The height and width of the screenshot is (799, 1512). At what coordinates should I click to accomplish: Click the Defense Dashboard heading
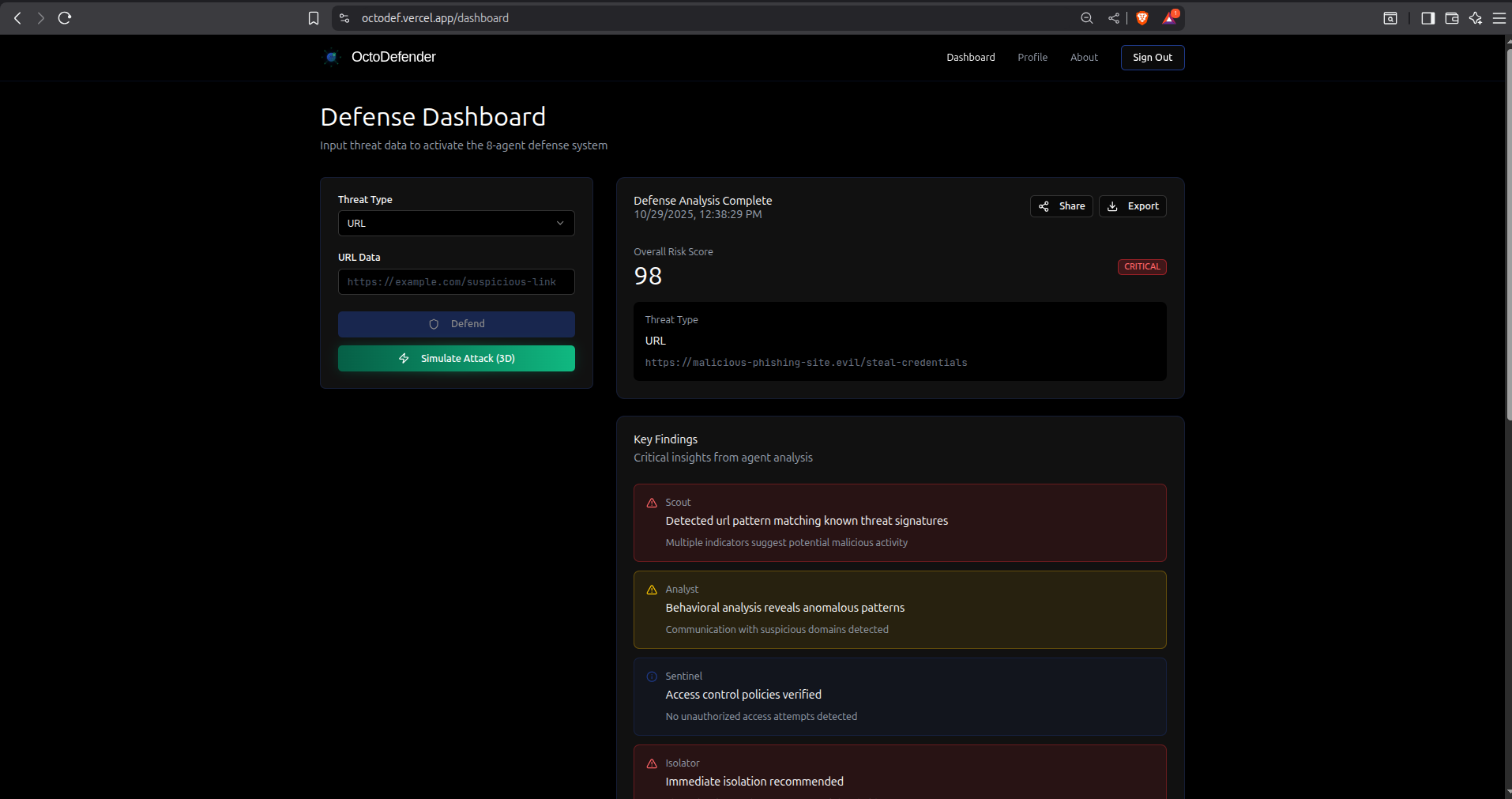click(433, 117)
